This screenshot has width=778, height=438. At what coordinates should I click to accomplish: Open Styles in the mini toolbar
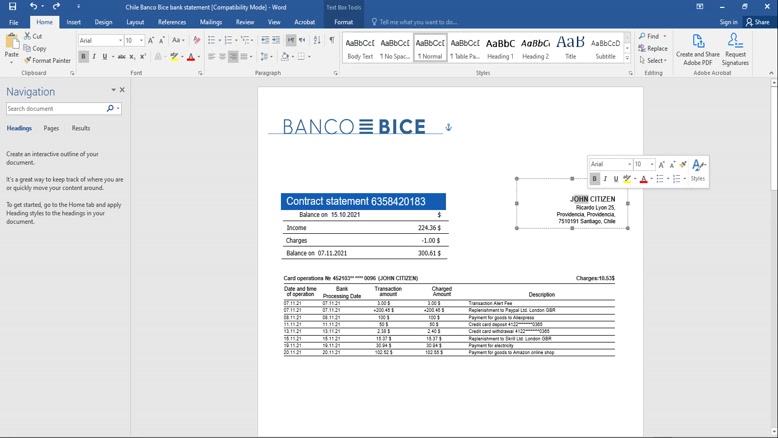[698, 170]
